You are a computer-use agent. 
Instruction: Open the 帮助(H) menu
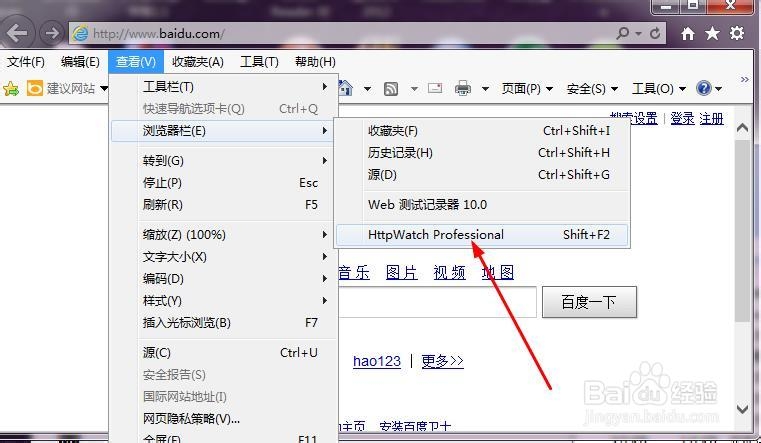click(315, 62)
